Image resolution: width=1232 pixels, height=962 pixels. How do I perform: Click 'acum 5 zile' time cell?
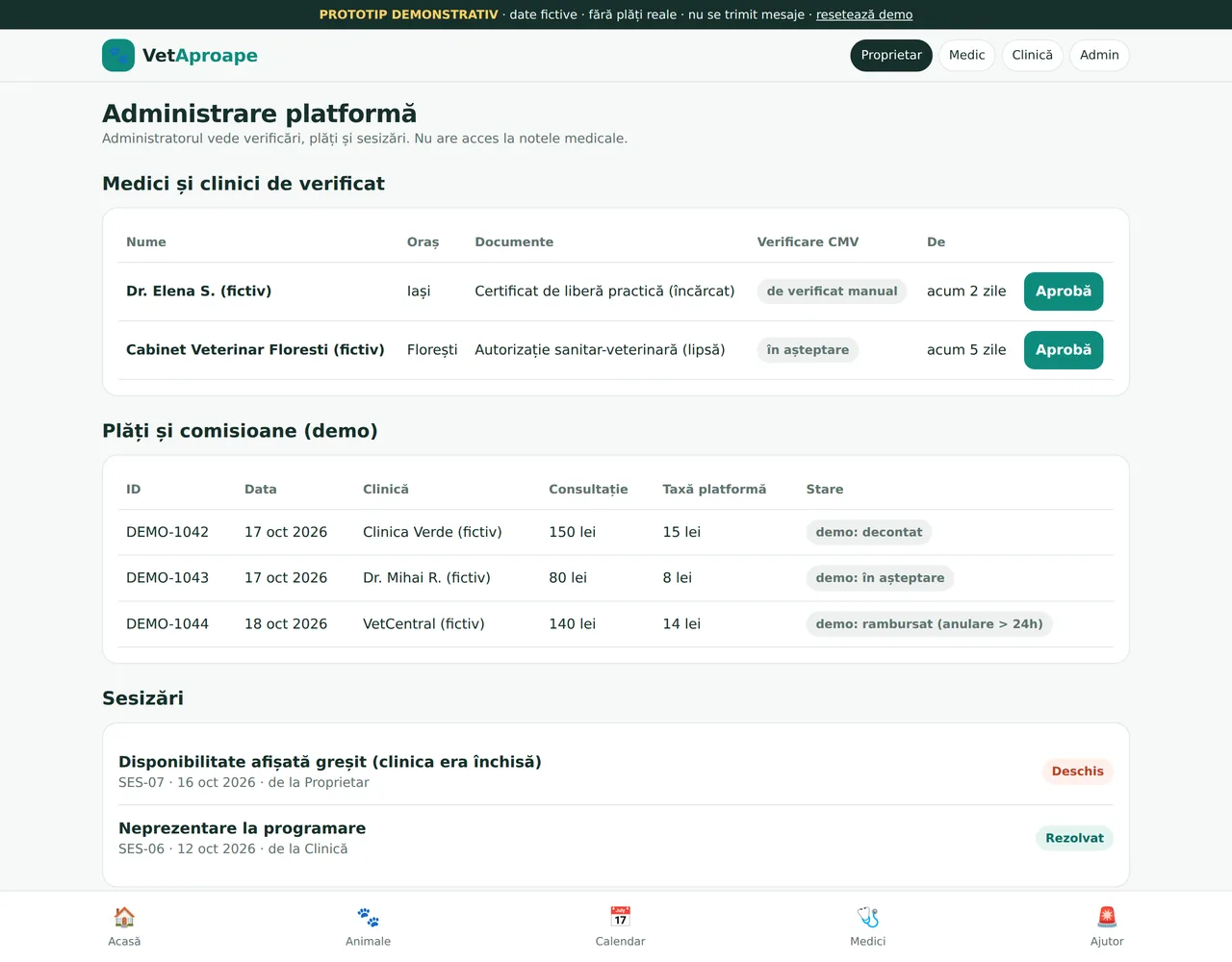click(966, 350)
